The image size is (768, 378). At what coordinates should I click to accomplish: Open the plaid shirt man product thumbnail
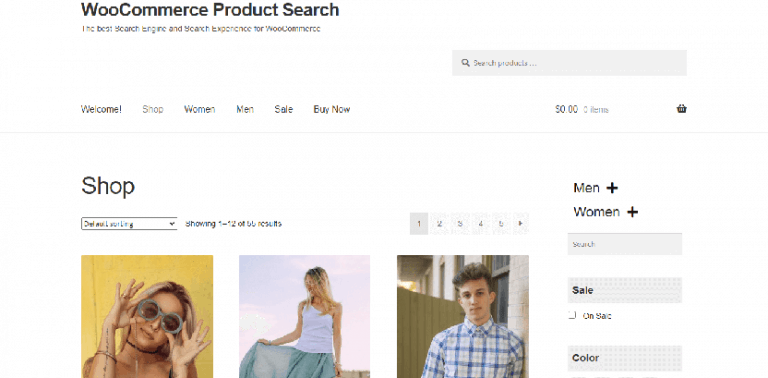pos(463,316)
